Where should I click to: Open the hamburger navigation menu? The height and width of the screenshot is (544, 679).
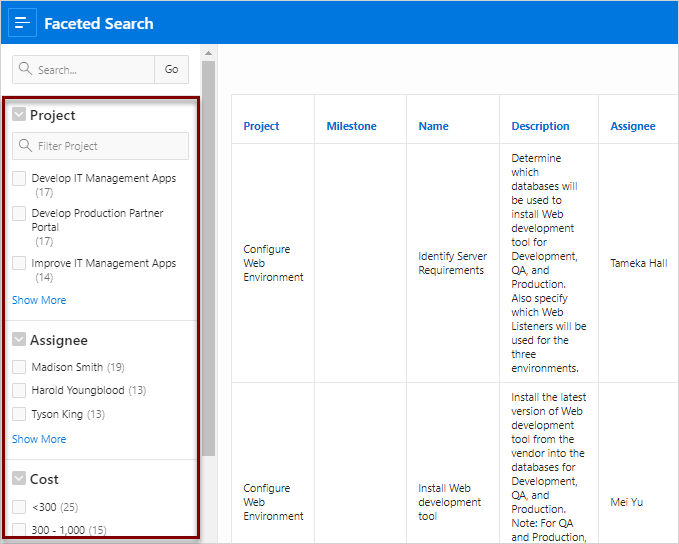point(22,22)
